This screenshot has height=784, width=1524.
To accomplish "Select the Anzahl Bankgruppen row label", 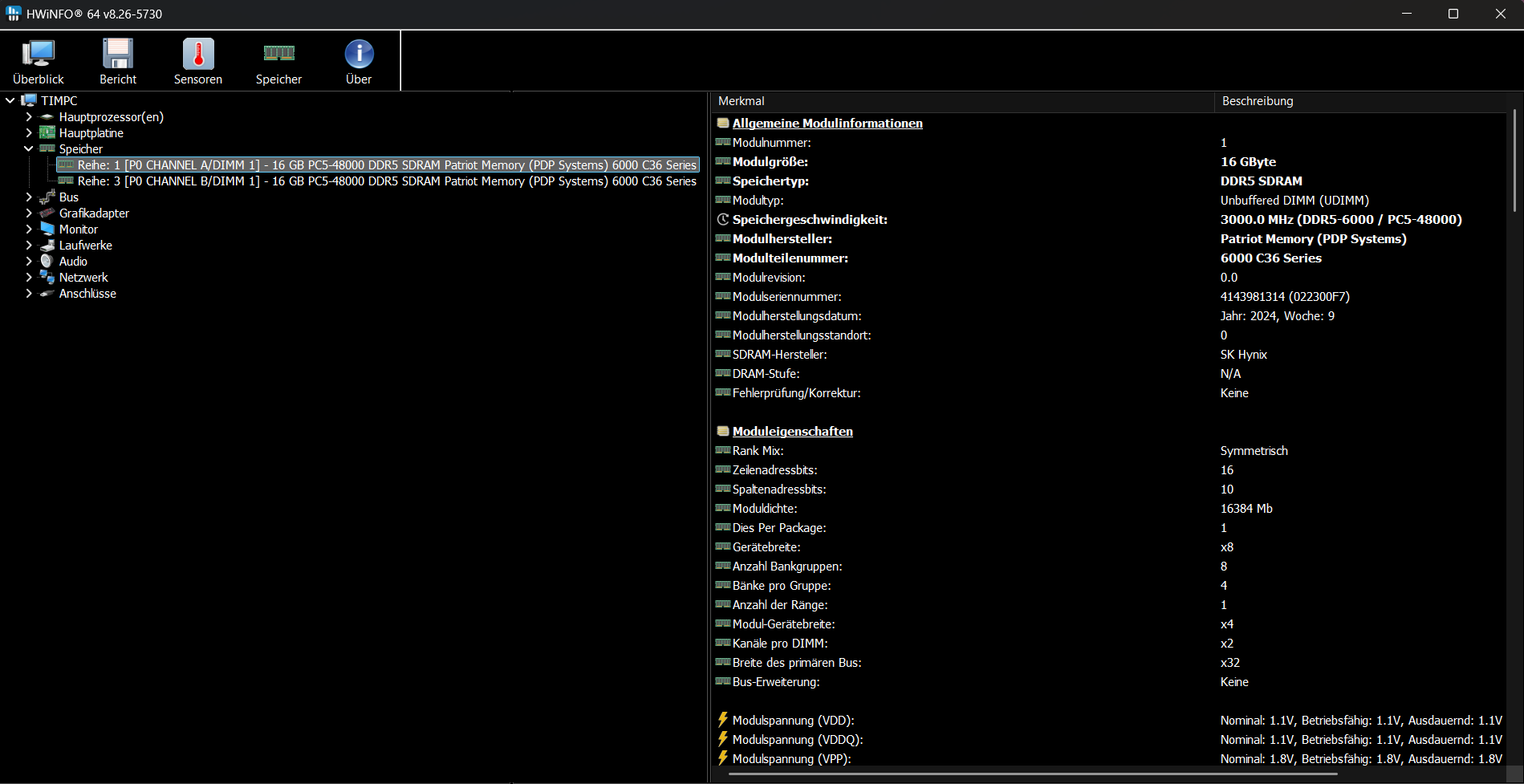I will [787, 566].
